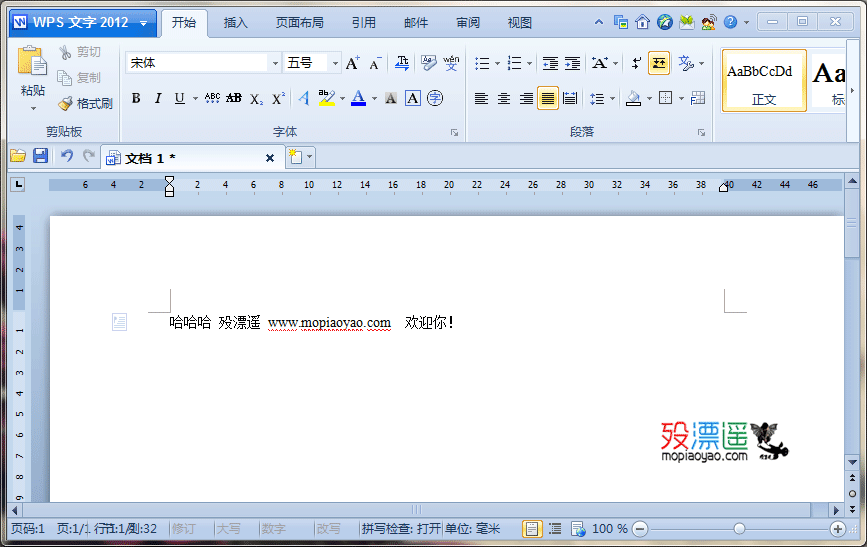Toggle 修订 track changes in status bar
The width and height of the screenshot is (867, 547).
(184, 529)
